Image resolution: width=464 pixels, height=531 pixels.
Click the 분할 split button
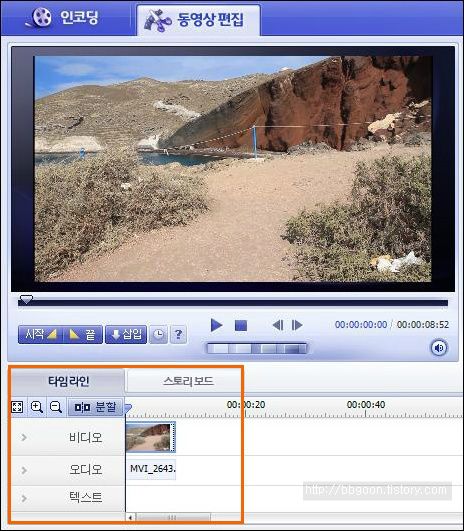[x=96, y=407]
